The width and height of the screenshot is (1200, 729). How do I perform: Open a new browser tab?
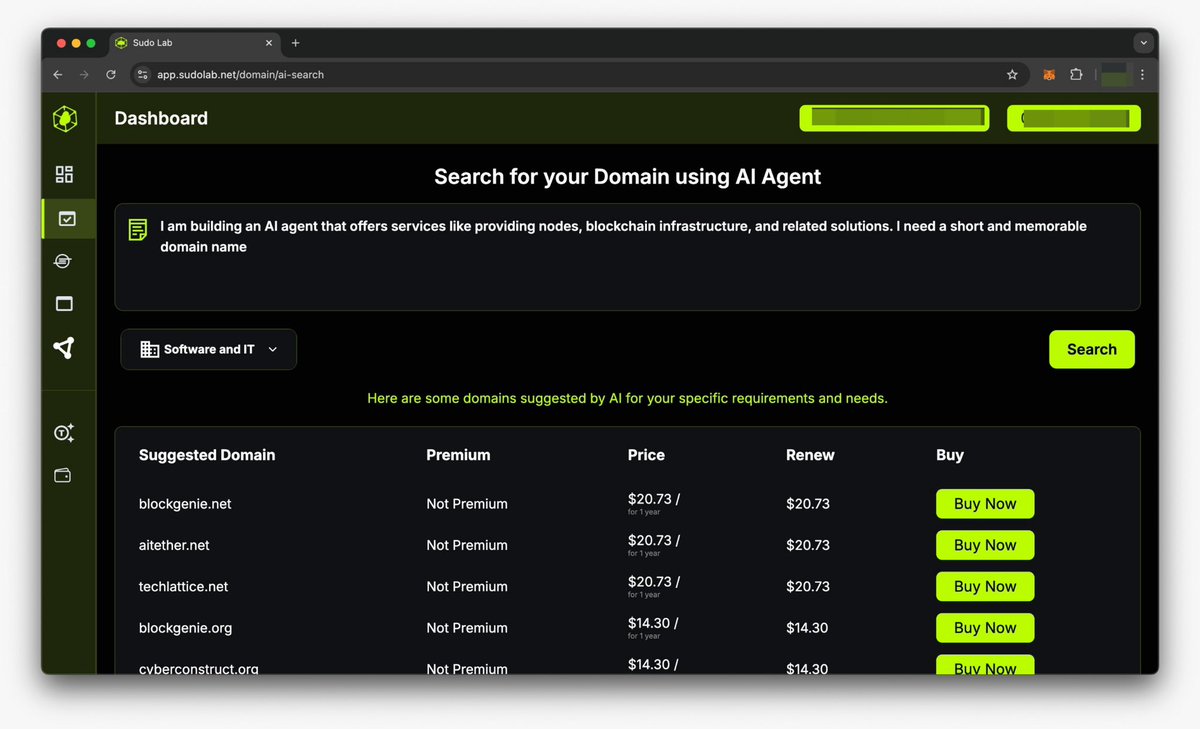[295, 43]
